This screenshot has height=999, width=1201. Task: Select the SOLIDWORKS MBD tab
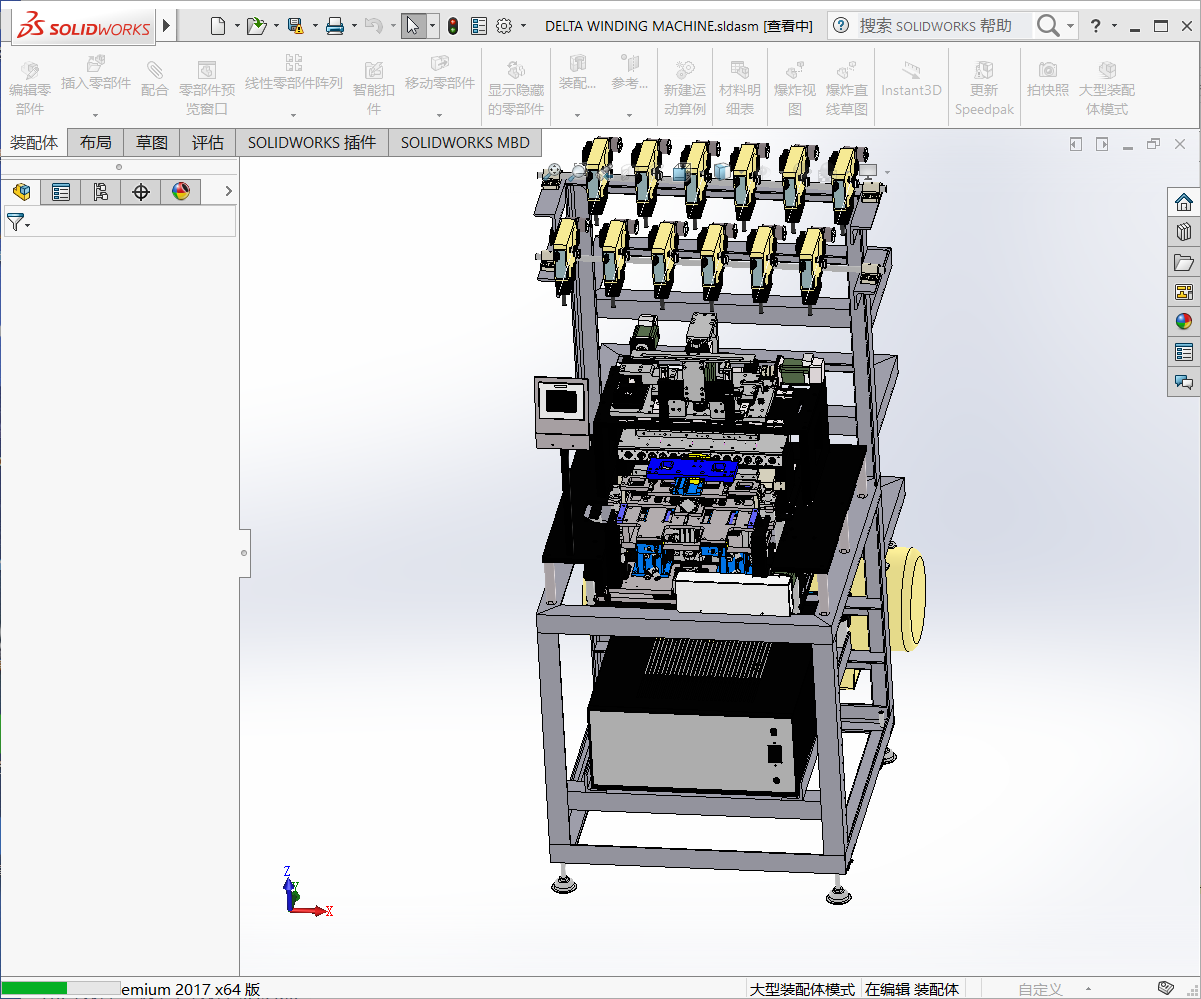click(x=465, y=143)
